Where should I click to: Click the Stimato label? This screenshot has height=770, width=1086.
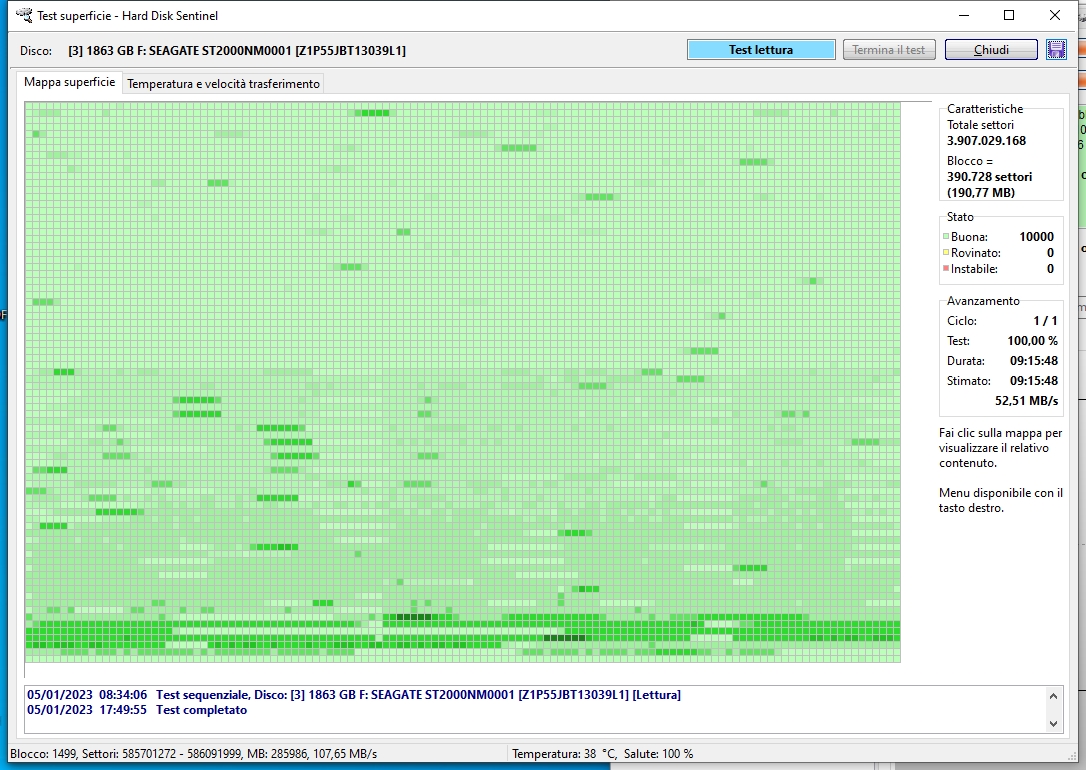968,381
